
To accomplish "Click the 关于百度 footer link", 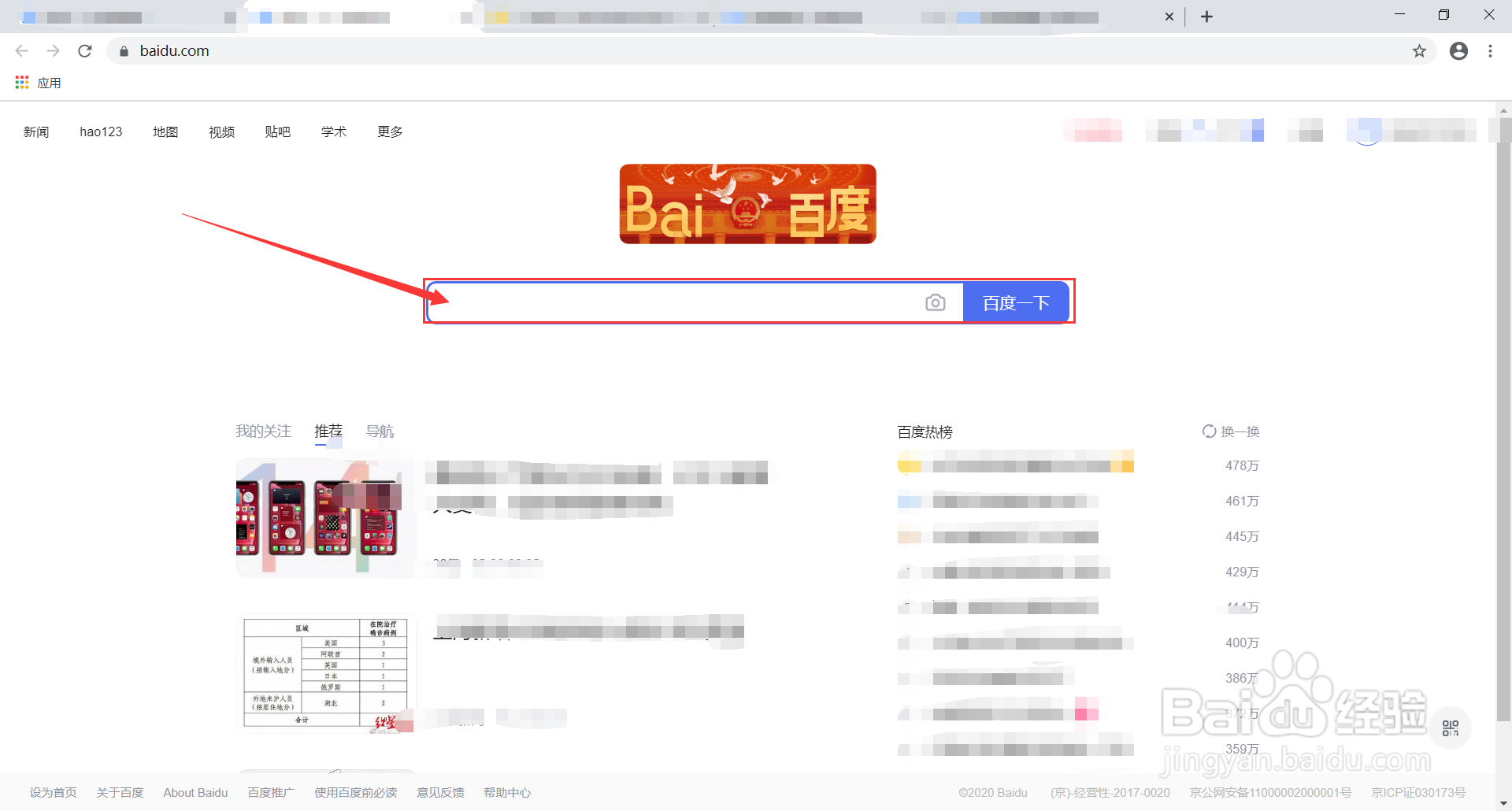I will 120,792.
